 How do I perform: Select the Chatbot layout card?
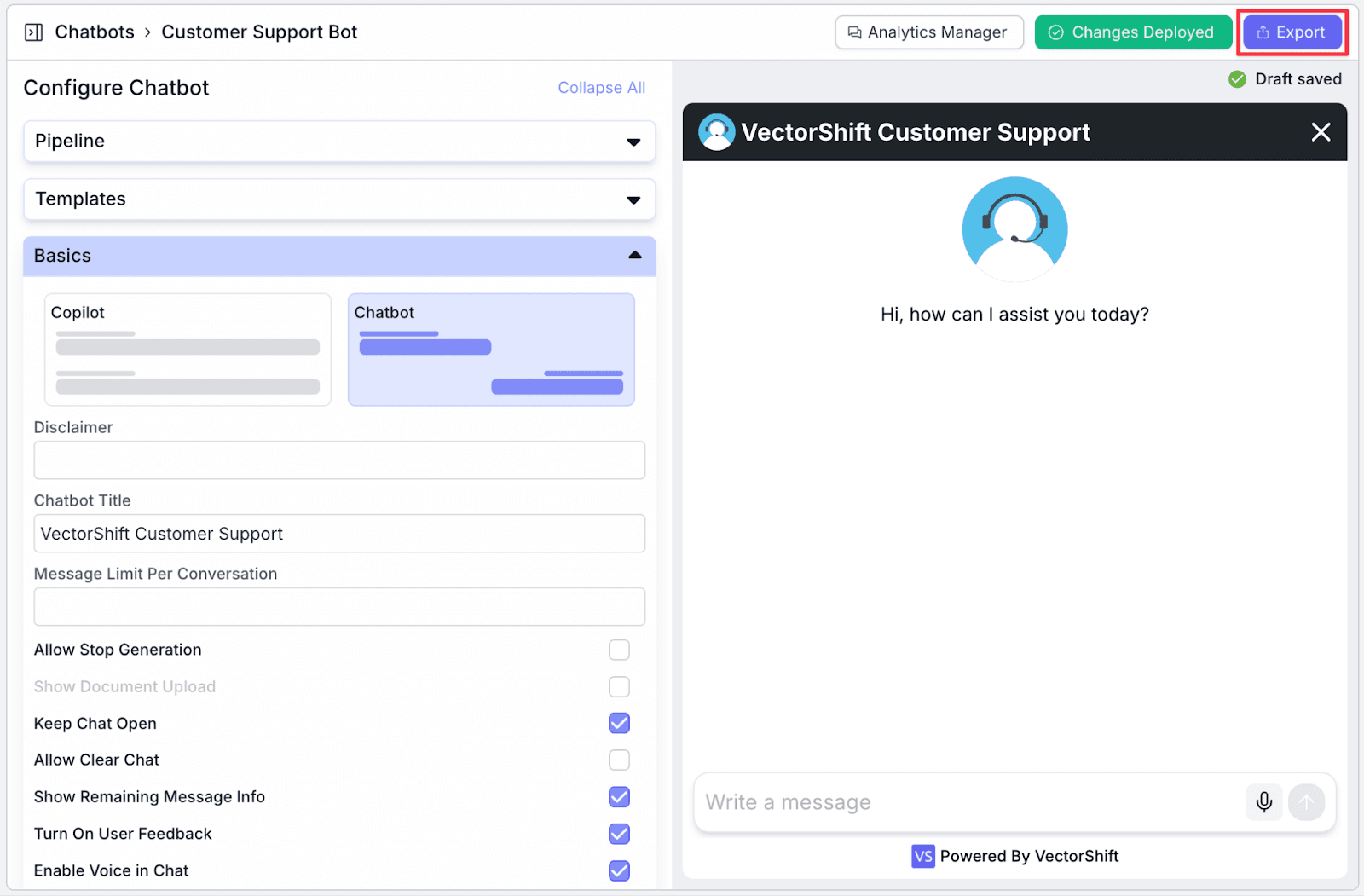click(491, 350)
